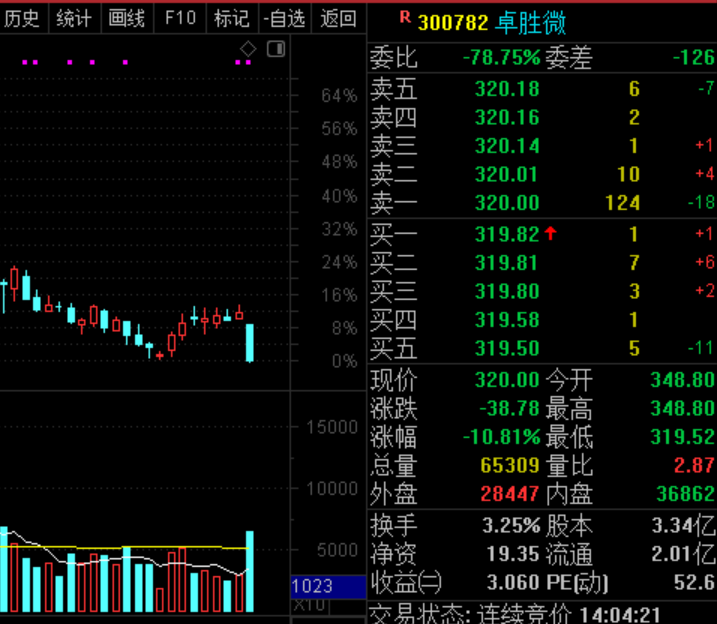Click the red R marker beside stock code

point(404,17)
